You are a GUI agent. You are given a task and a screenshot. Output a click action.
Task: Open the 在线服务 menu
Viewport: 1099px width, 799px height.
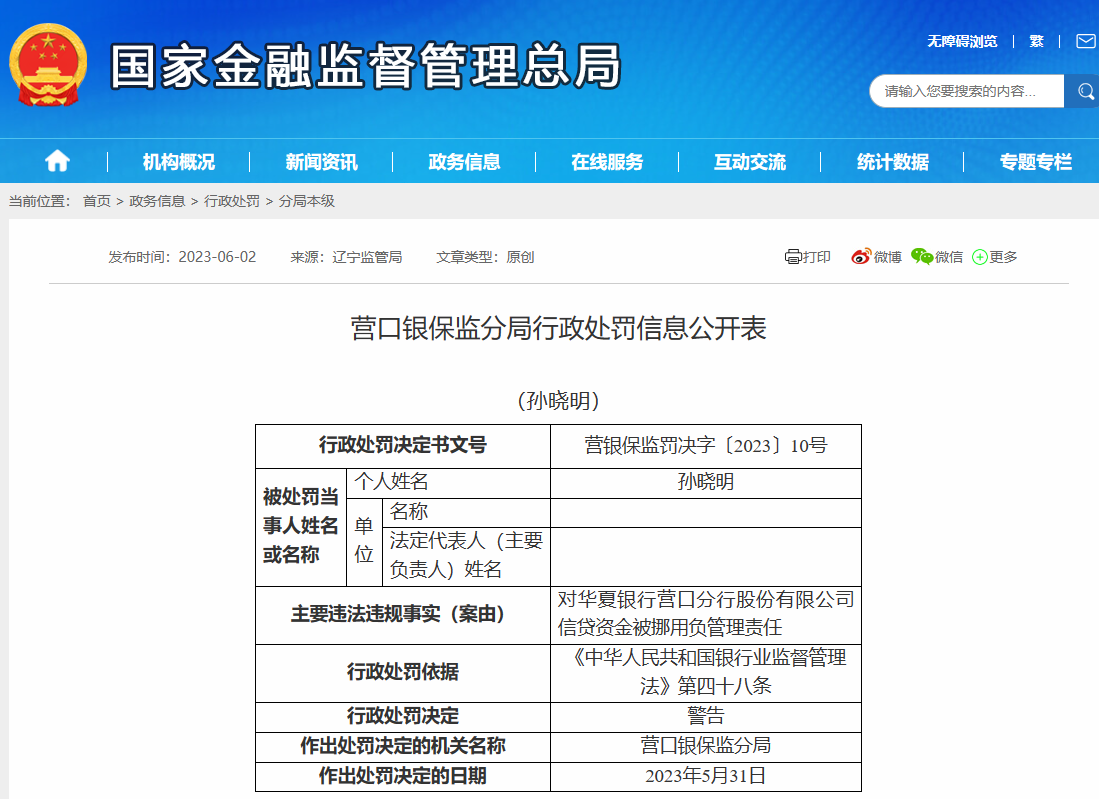[x=607, y=162]
